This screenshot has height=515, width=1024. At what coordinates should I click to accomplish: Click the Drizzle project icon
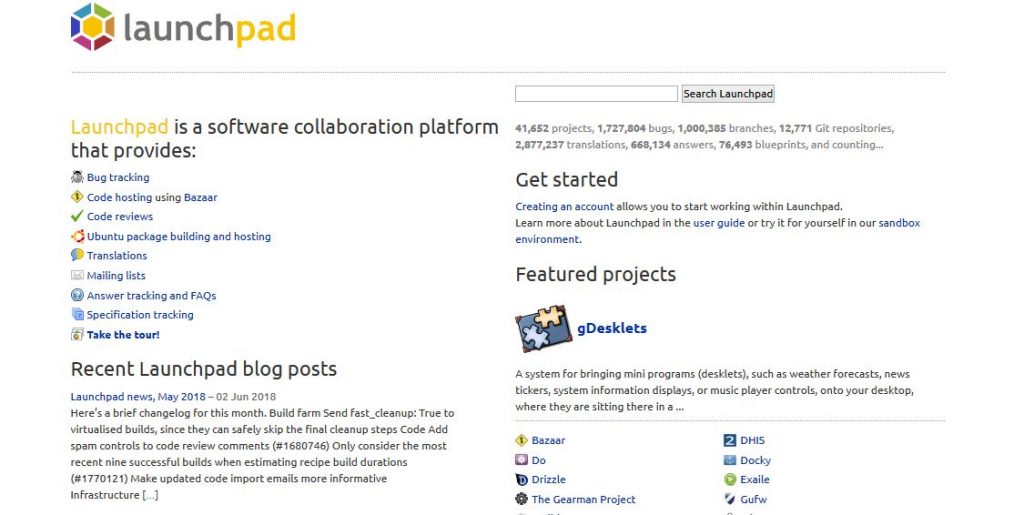(x=521, y=480)
